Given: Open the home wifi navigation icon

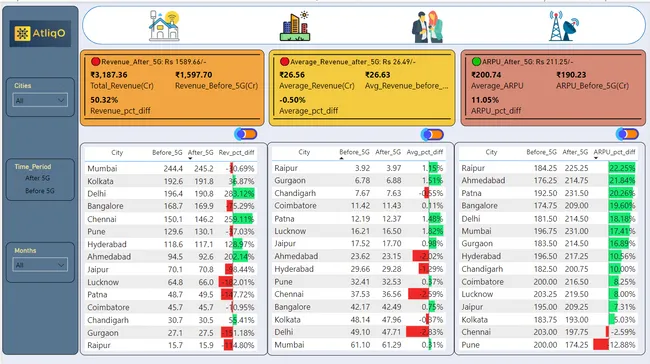Looking at the screenshot, I should pos(164,26).
